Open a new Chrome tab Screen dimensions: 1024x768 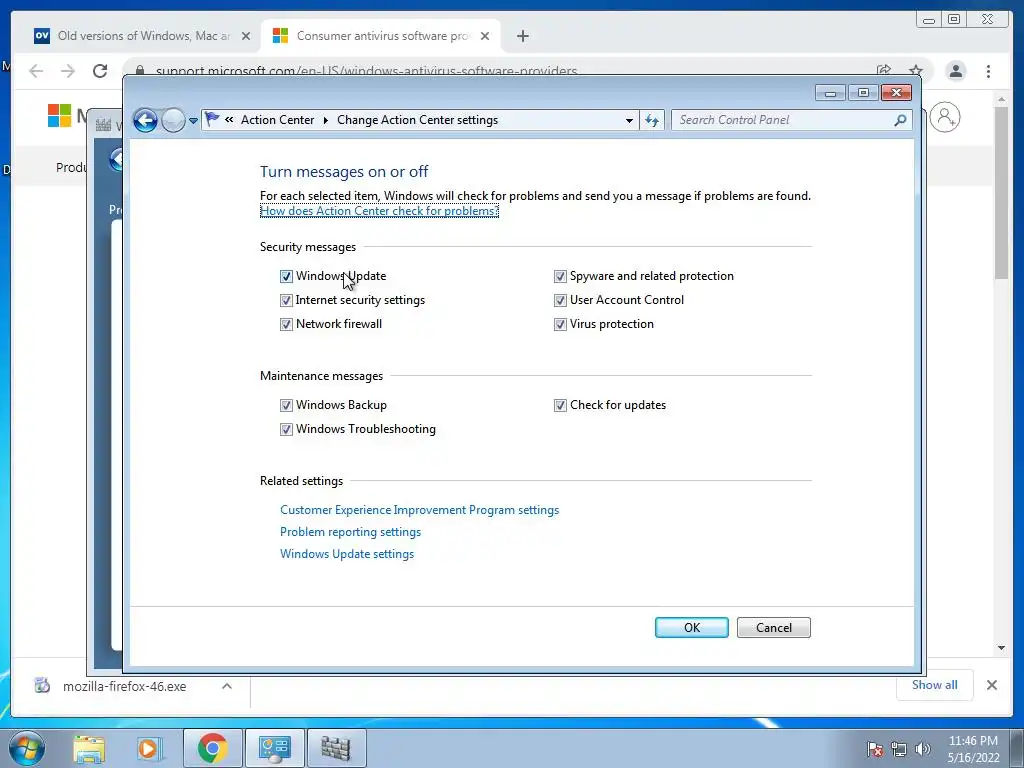click(x=522, y=36)
